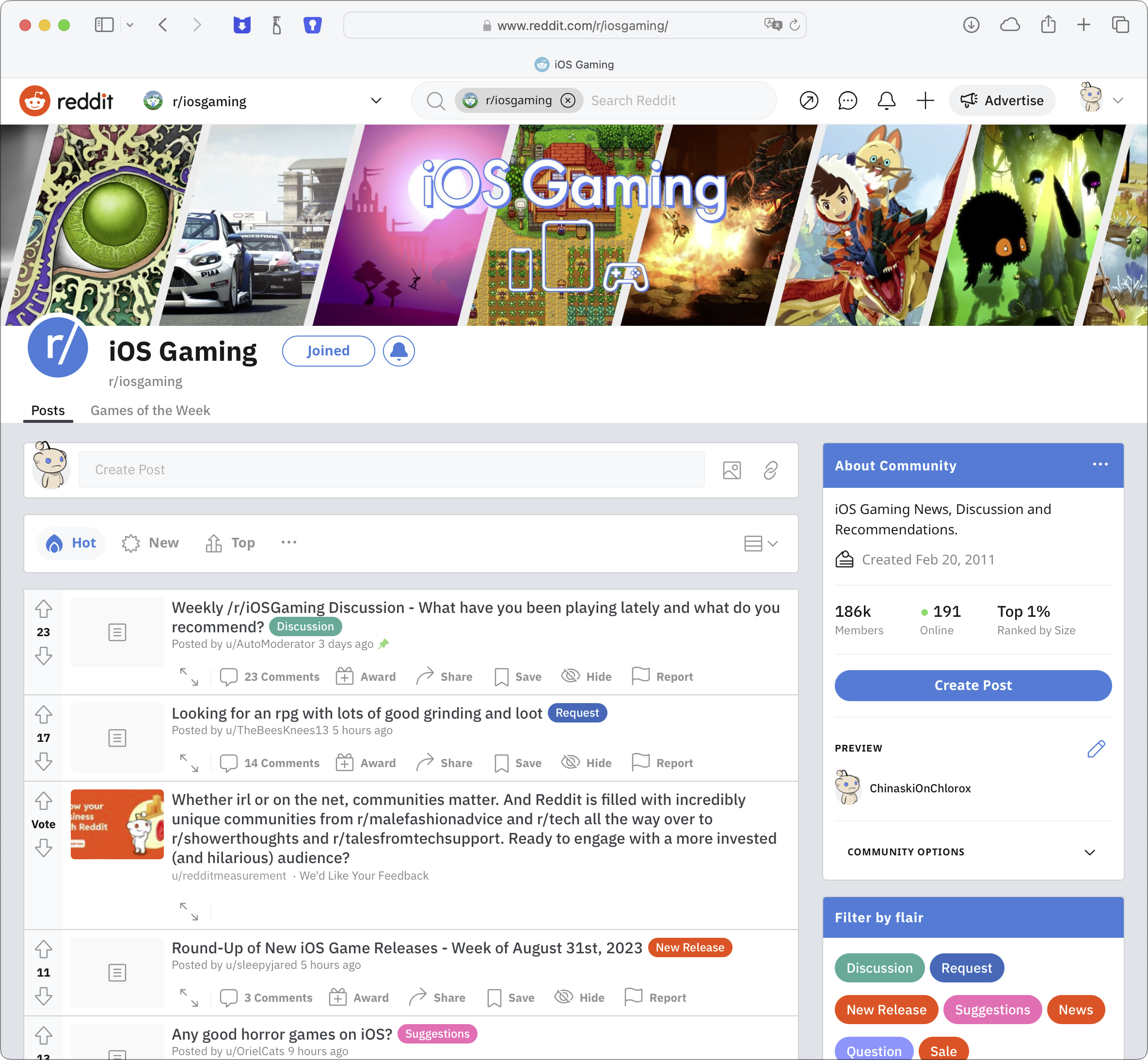Click the edit pencil next to Preview

pos(1096,749)
